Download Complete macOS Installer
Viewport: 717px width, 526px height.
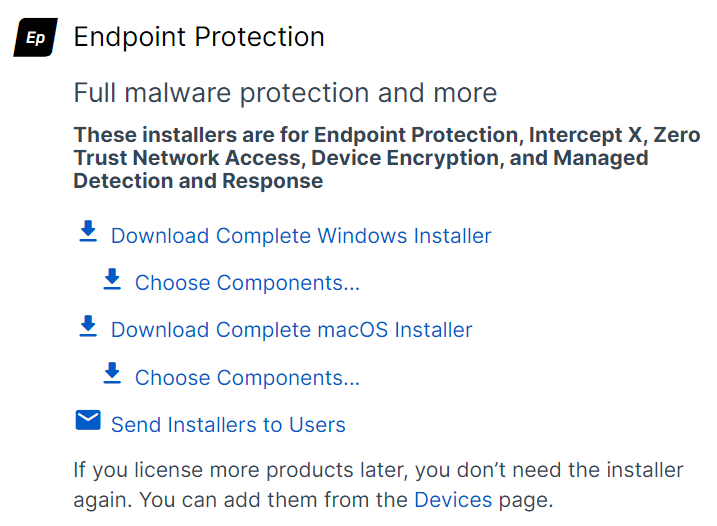pyautogui.click(x=291, y=330)
